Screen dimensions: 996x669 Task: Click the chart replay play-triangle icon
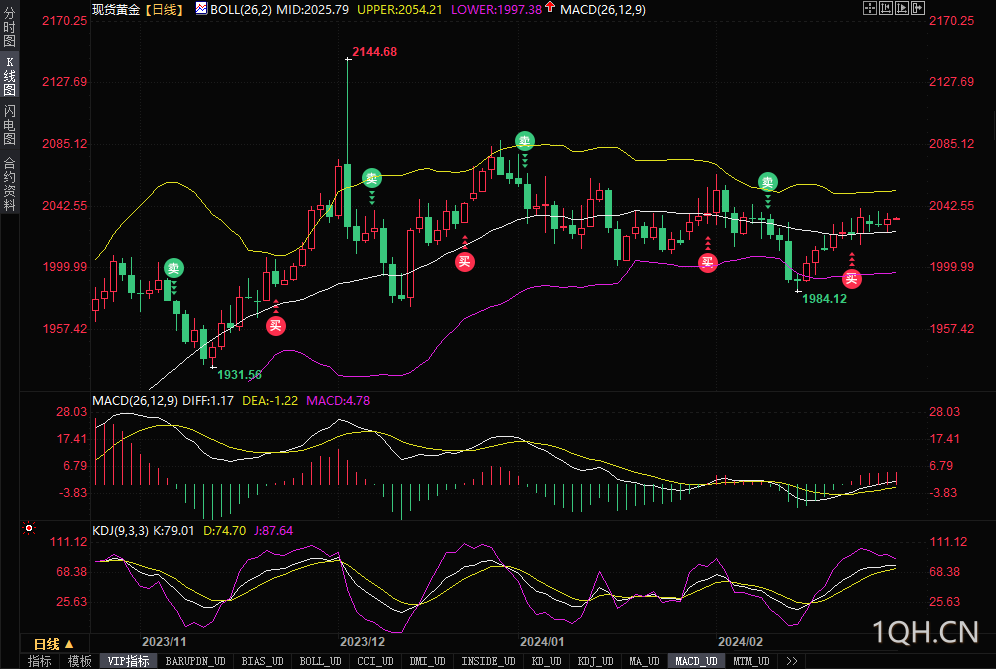[x=901, y=8]
